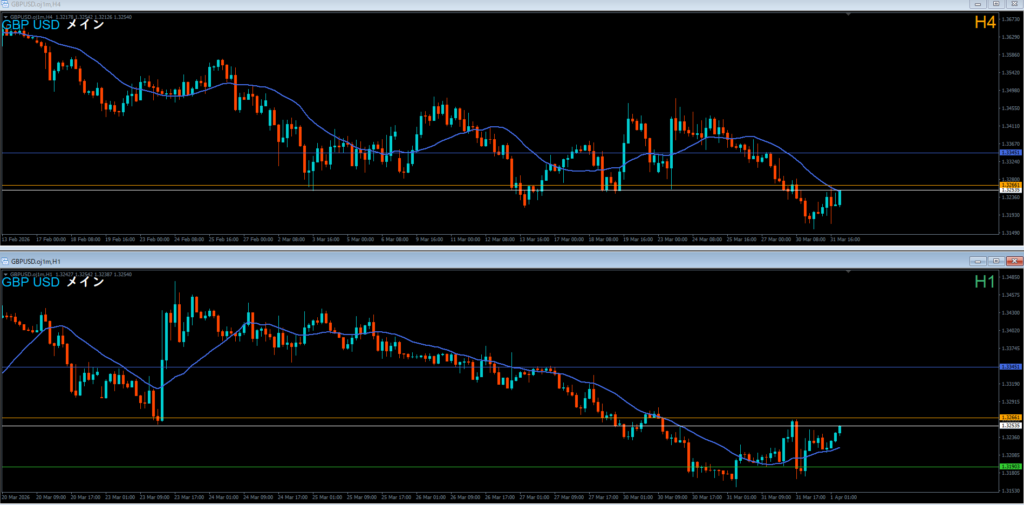This screenshot has height=505, width=1024.
Task: Click the H4 chart window title bar icon
Action: [x=7, y=5]
